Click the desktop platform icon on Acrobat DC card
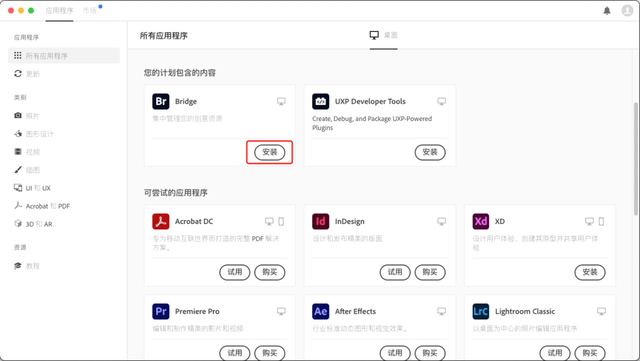 click(269, 221)
